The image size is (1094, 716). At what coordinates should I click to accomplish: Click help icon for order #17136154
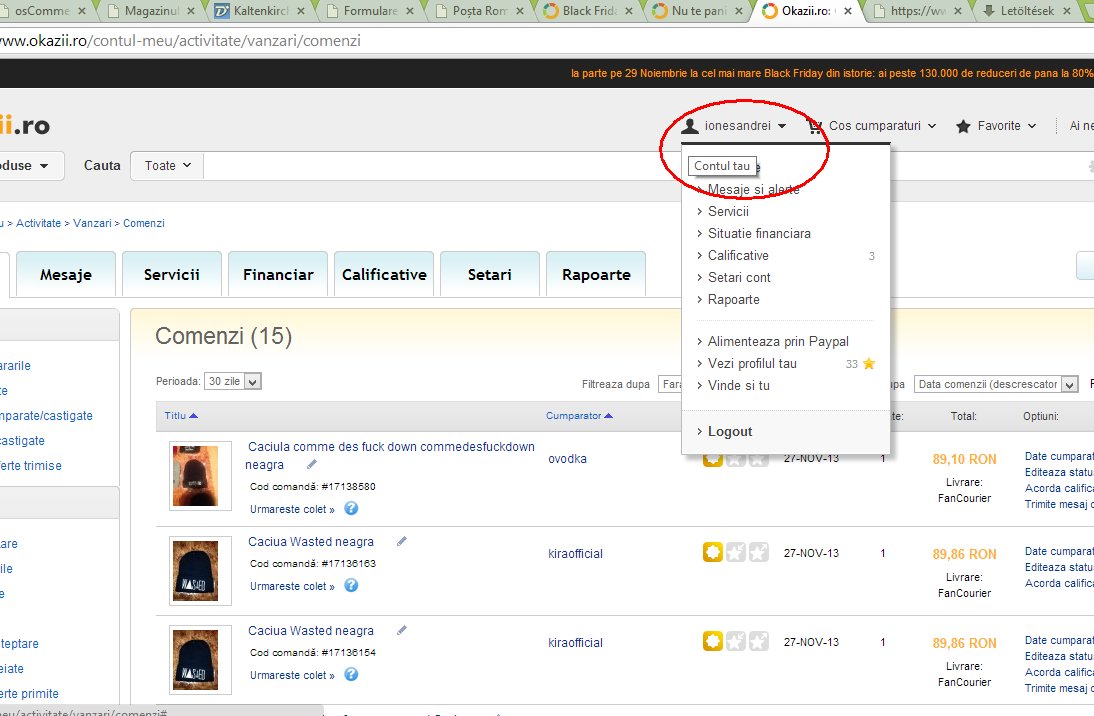tap(351, 675)
